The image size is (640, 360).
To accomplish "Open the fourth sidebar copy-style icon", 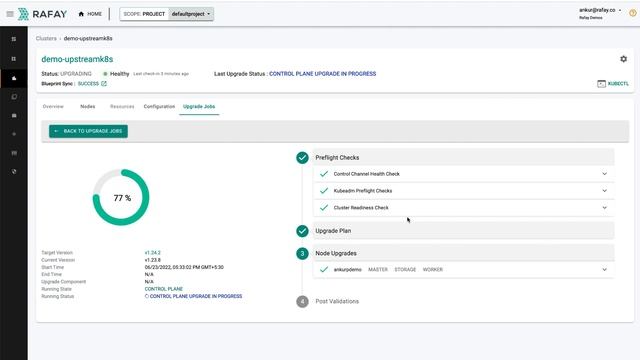I will pos(14,97).
